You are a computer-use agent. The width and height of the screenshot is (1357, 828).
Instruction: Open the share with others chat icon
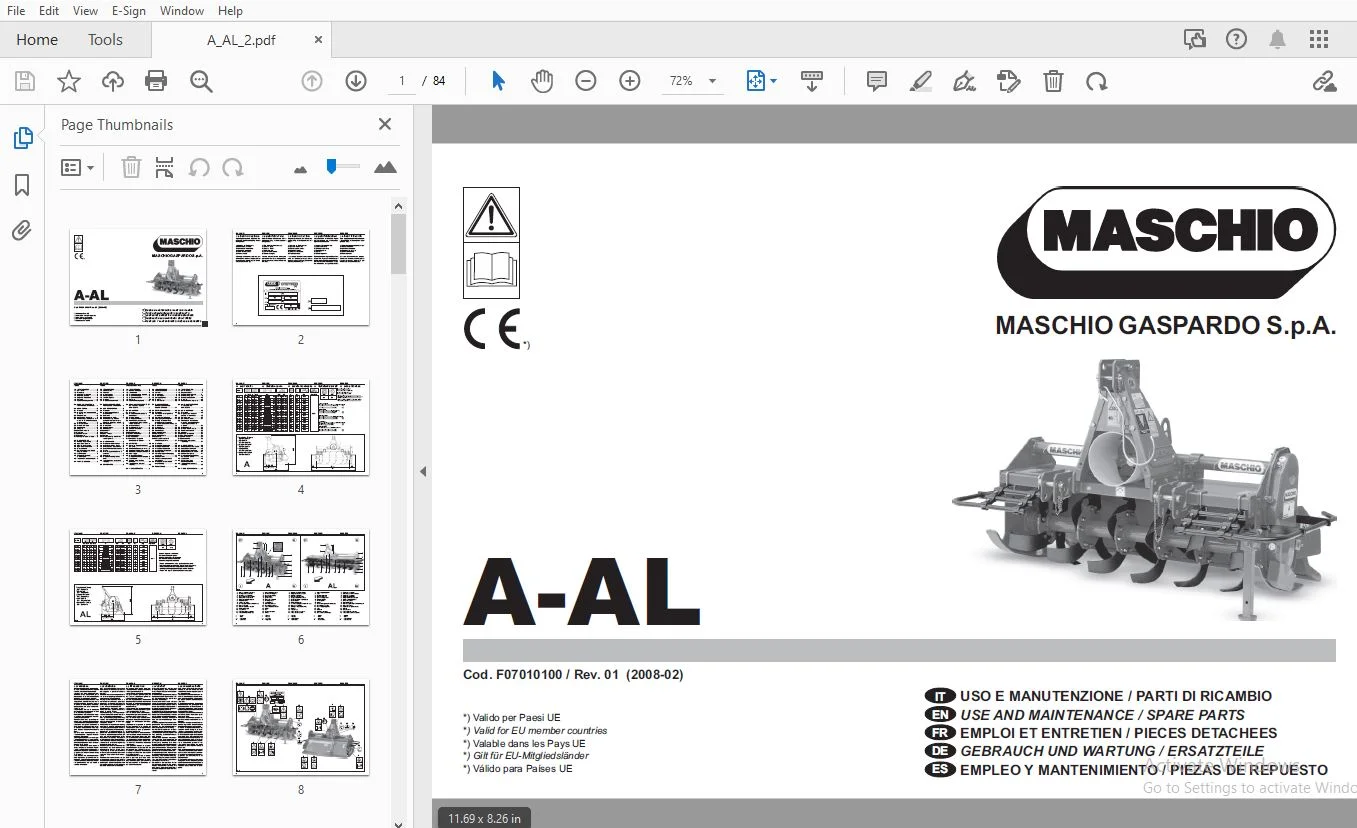(x=1195, y=40)
